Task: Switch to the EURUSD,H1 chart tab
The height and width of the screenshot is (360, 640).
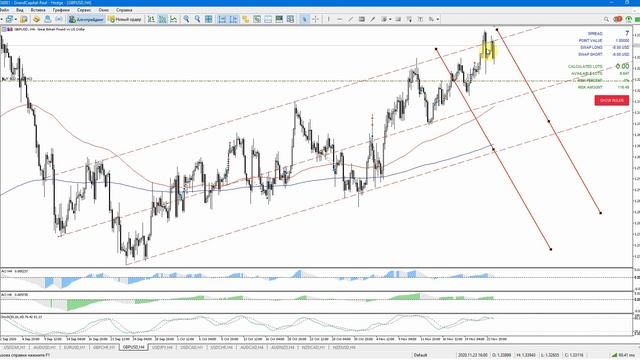Action: point(74,347)
